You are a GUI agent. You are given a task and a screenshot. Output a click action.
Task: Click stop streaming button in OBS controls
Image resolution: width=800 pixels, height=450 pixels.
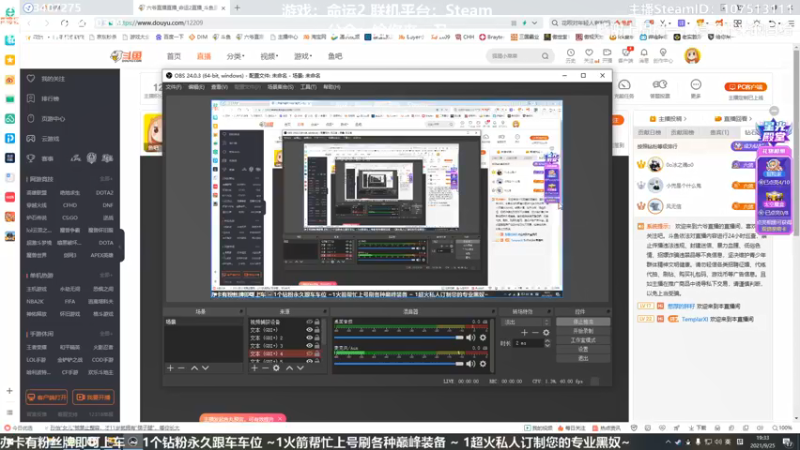(x=583, y=322)
